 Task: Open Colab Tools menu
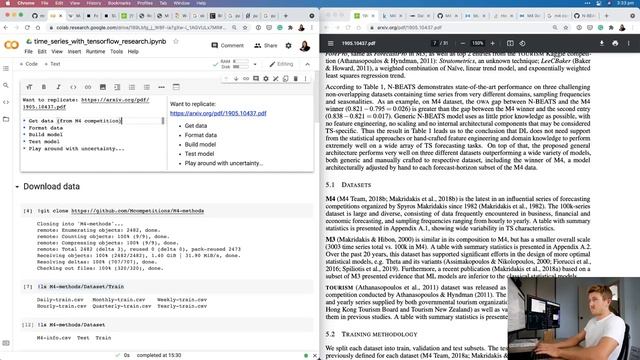pyautogui.click(x=116, y=52)
